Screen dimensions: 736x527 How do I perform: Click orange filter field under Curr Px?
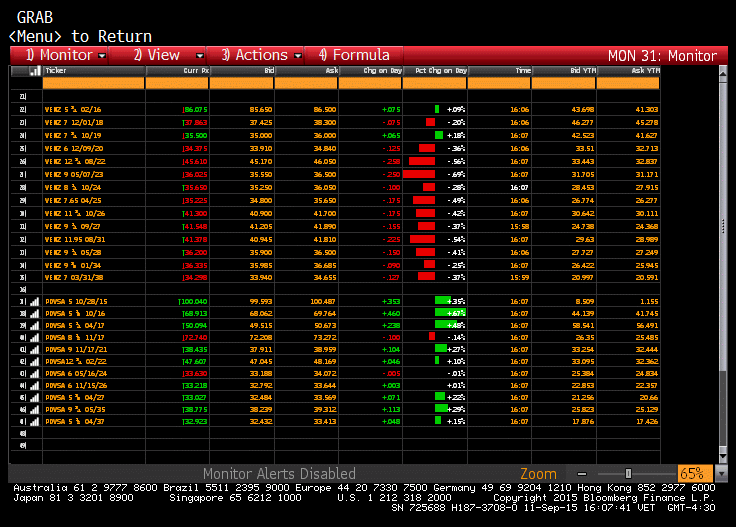point(177,84)
